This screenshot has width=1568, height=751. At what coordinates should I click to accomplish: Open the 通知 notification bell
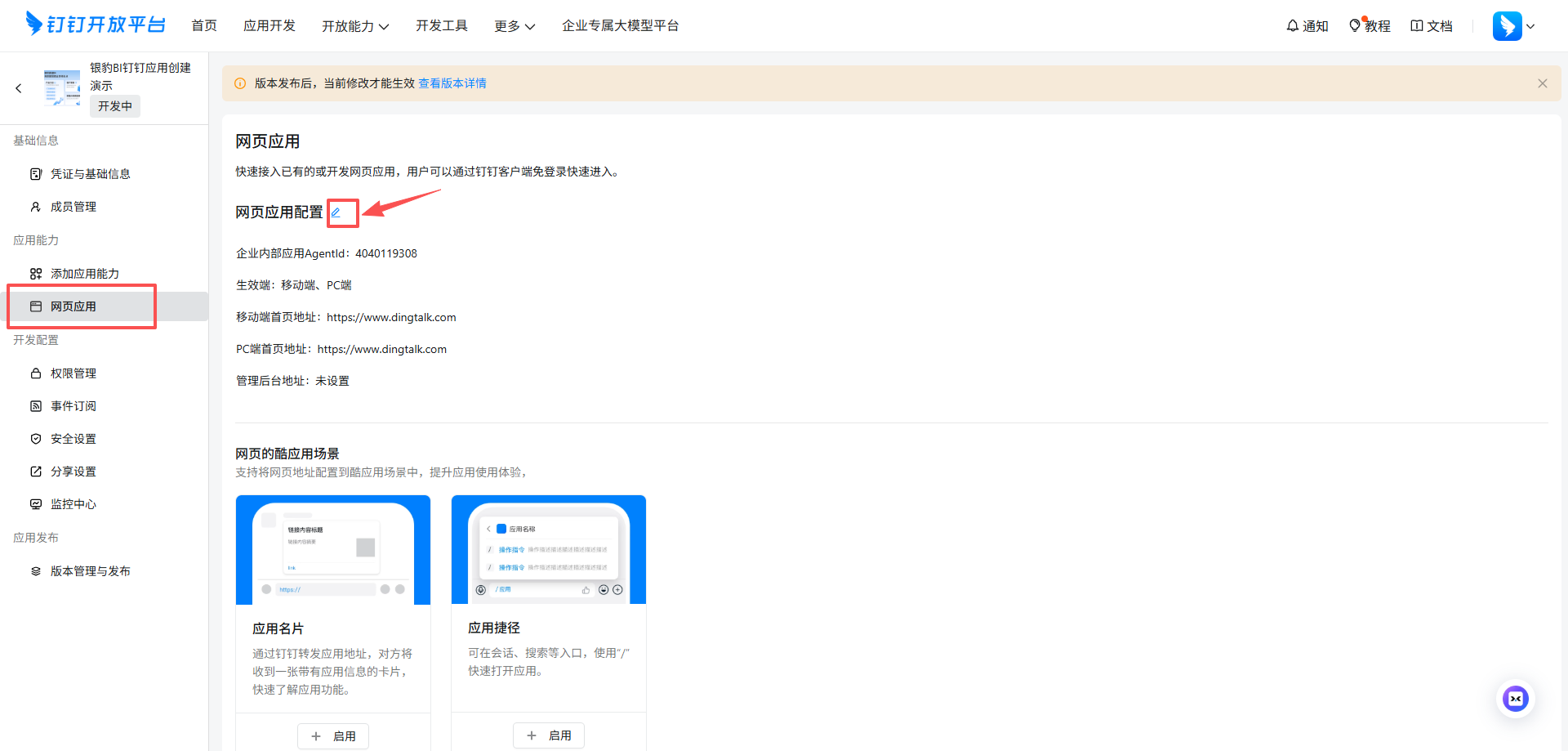[x=1306, y=25]
